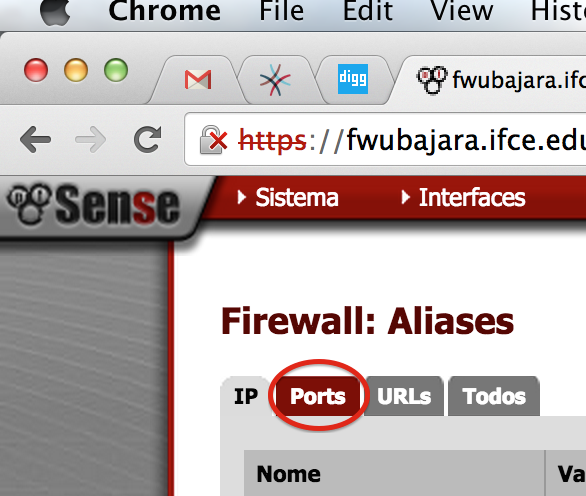Click the insecure padlock icon

point(213,140)
